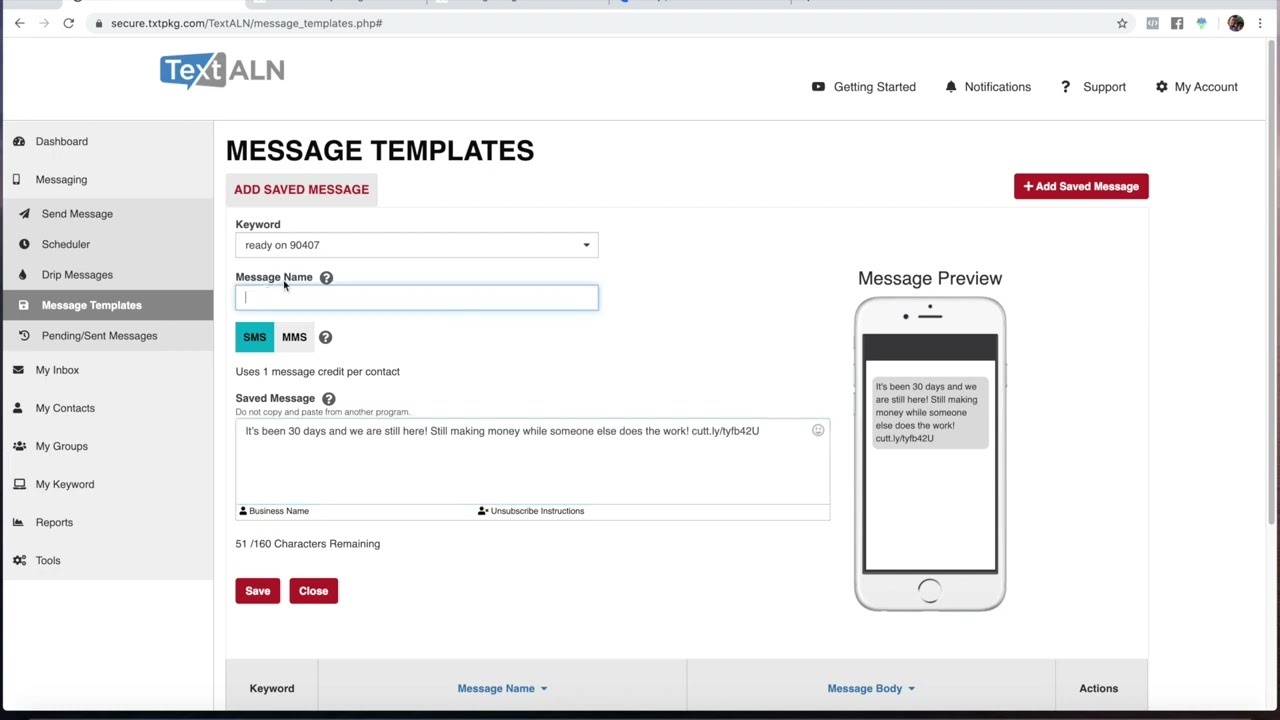
Task: Open the emoji picker in message box
Action: click(818, 430)
